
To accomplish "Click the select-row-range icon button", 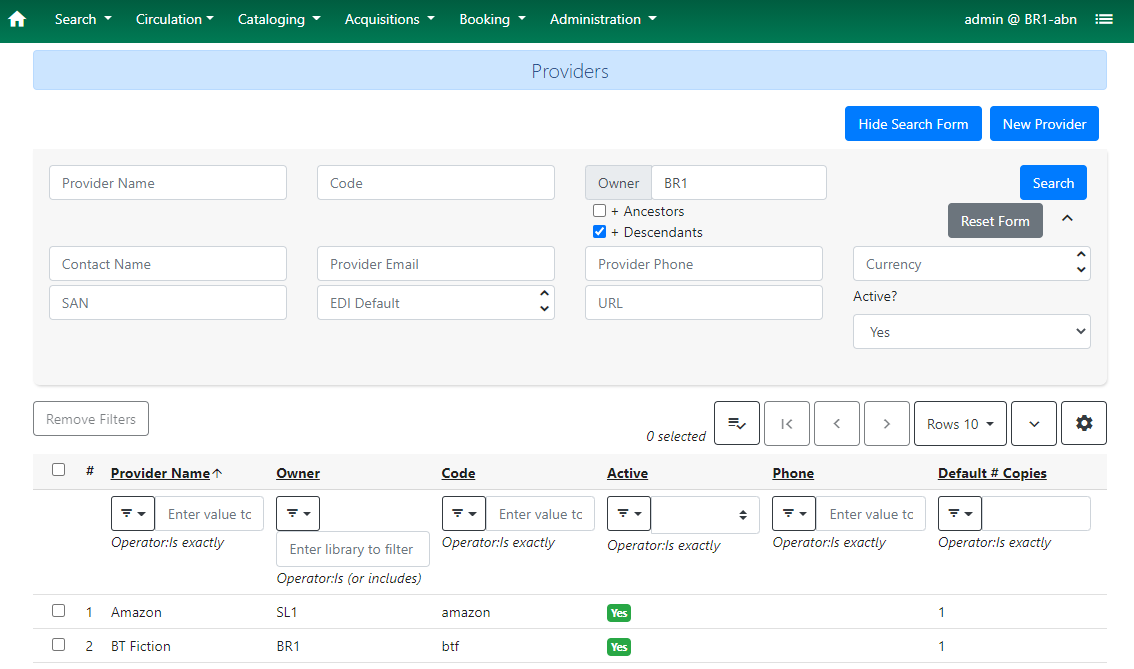I will [736, 424].
